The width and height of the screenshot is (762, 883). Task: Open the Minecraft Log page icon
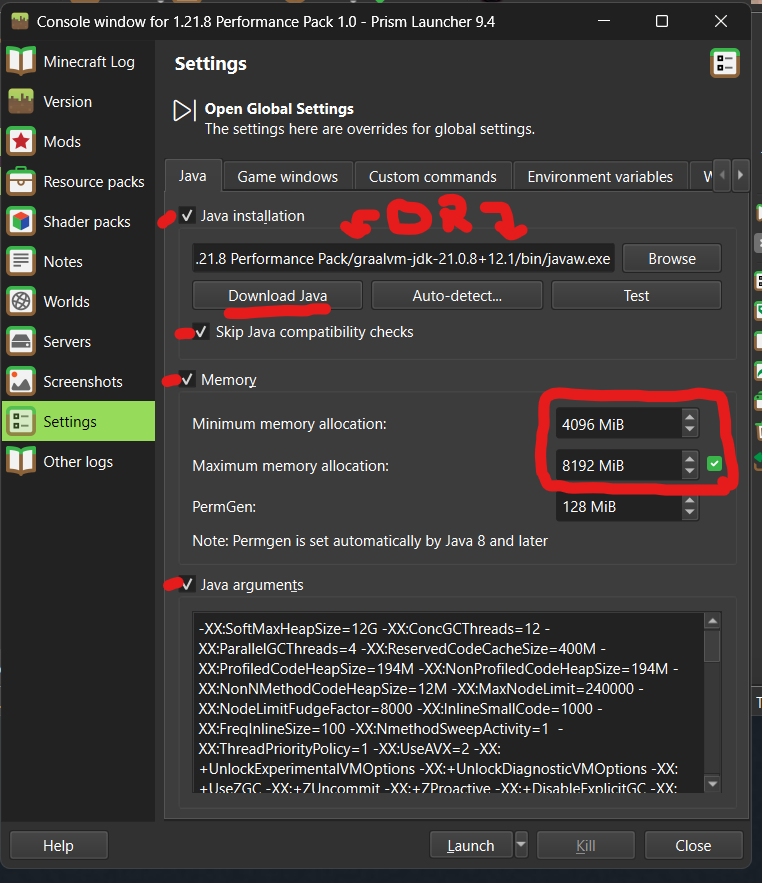pos(21,61)
